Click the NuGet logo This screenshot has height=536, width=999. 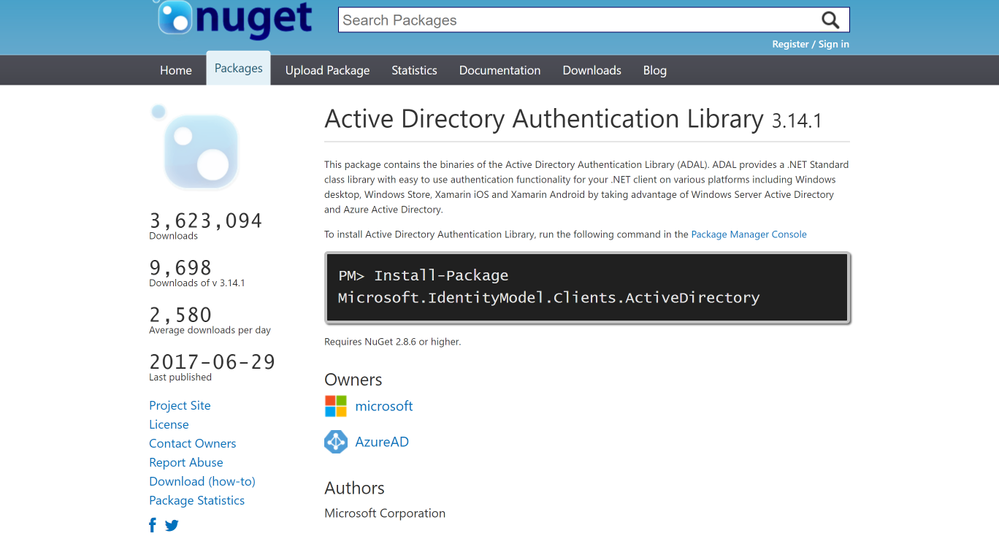pyautogui.click(x=234, y=18)
